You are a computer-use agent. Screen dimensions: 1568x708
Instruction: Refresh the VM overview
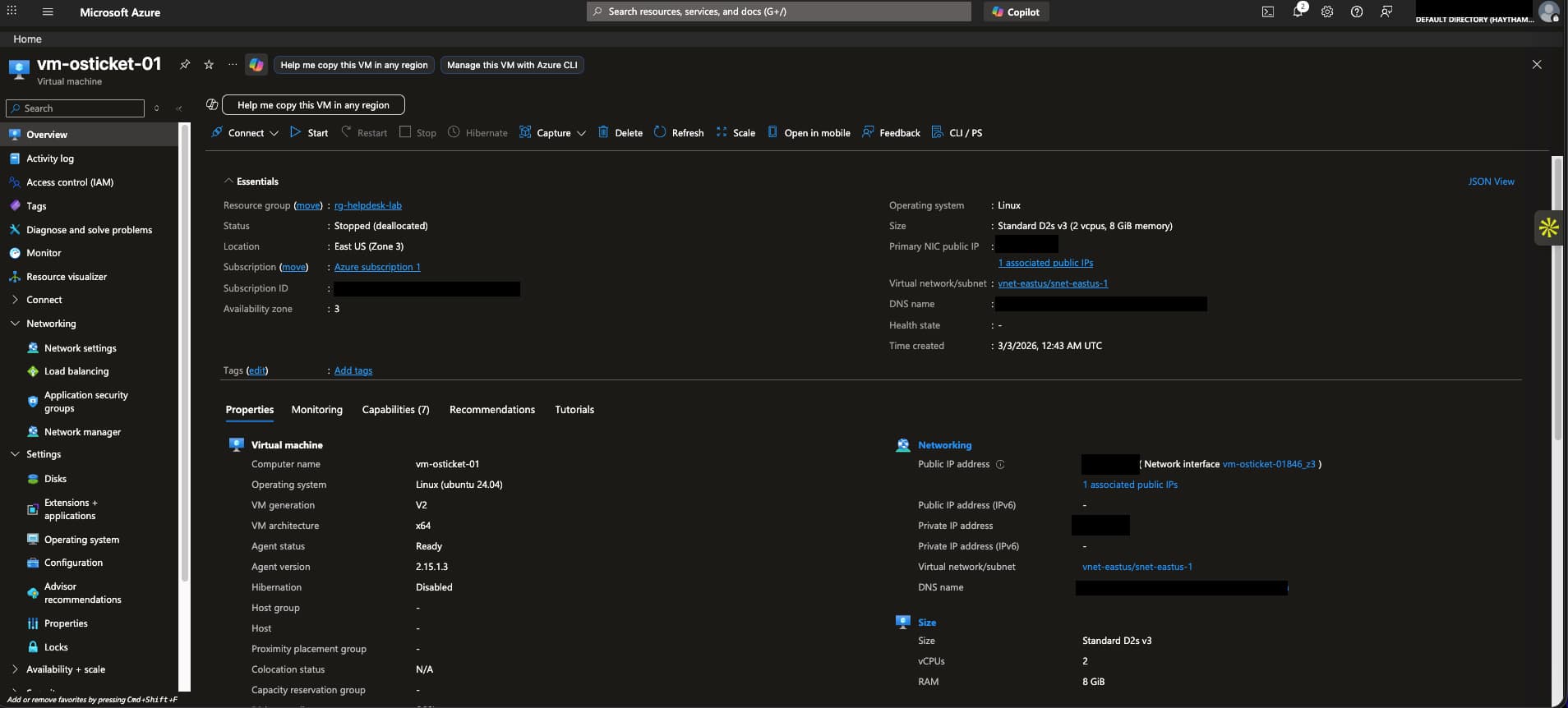[x=679, y=132]
